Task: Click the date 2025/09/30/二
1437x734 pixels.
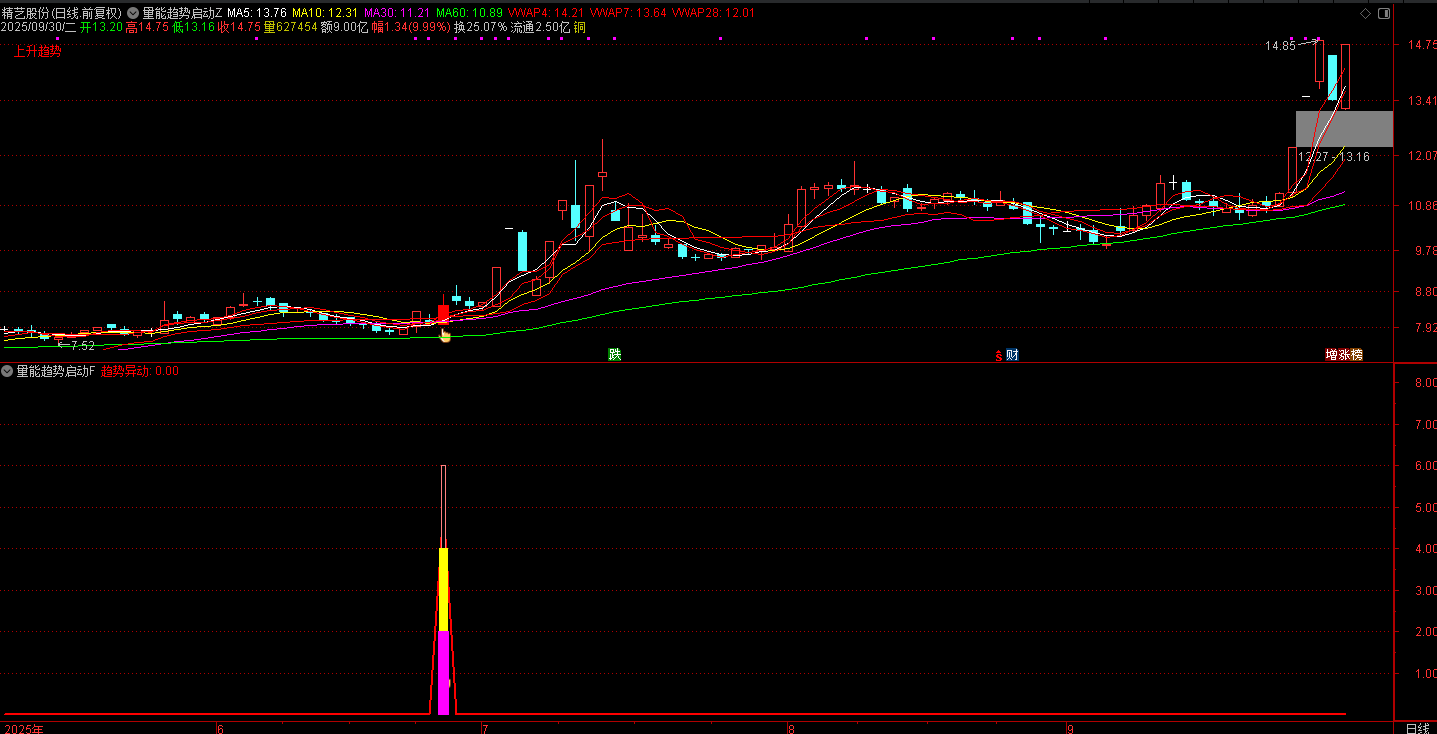Action: tap(39, 28)
